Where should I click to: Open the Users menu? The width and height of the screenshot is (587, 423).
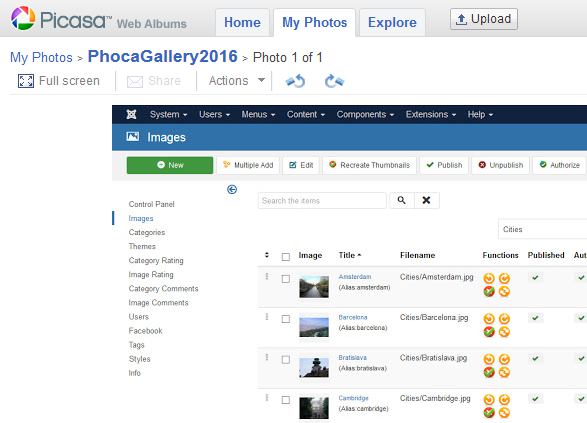pos(214,115)
